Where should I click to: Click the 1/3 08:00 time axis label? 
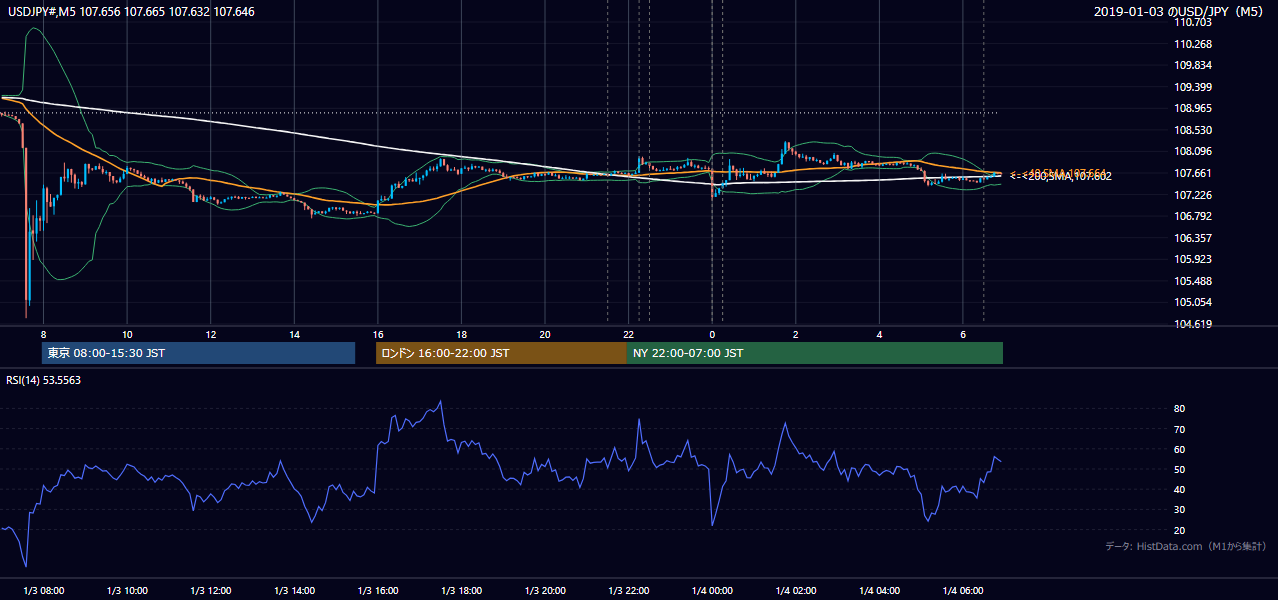(x=43, y=591)
